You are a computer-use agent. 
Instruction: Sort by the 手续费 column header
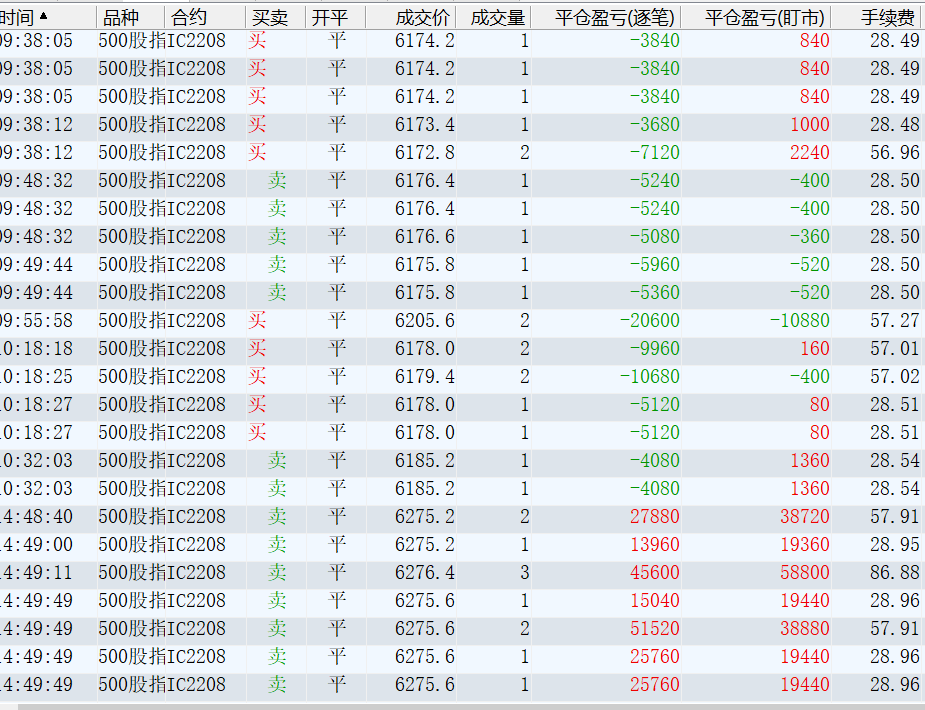tap(887, 17)
